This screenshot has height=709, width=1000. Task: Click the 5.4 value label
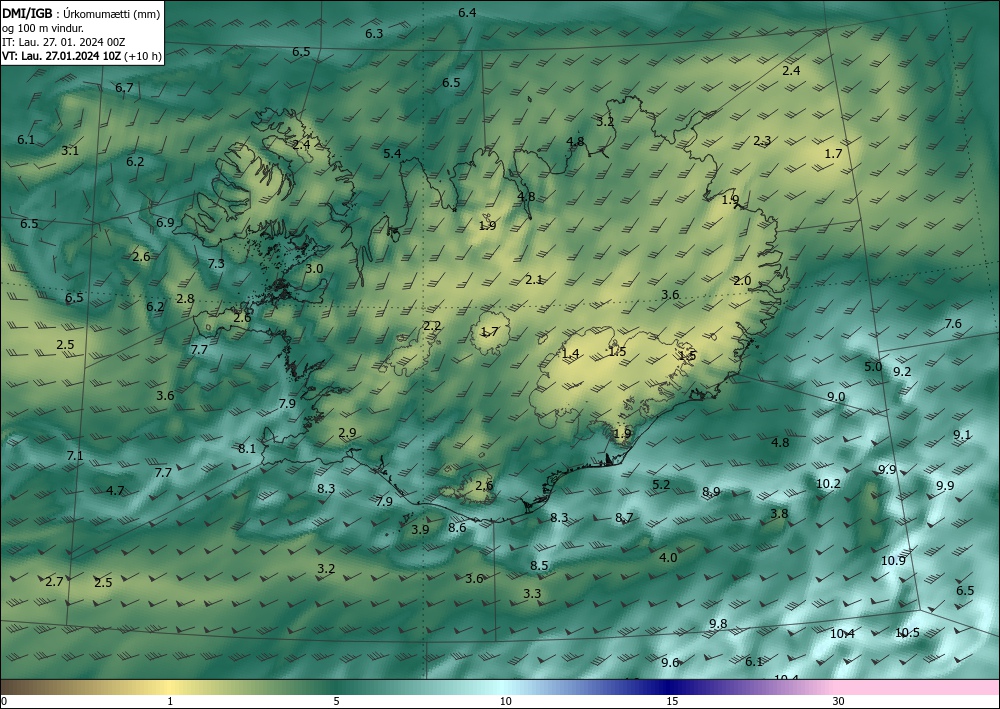392,154
